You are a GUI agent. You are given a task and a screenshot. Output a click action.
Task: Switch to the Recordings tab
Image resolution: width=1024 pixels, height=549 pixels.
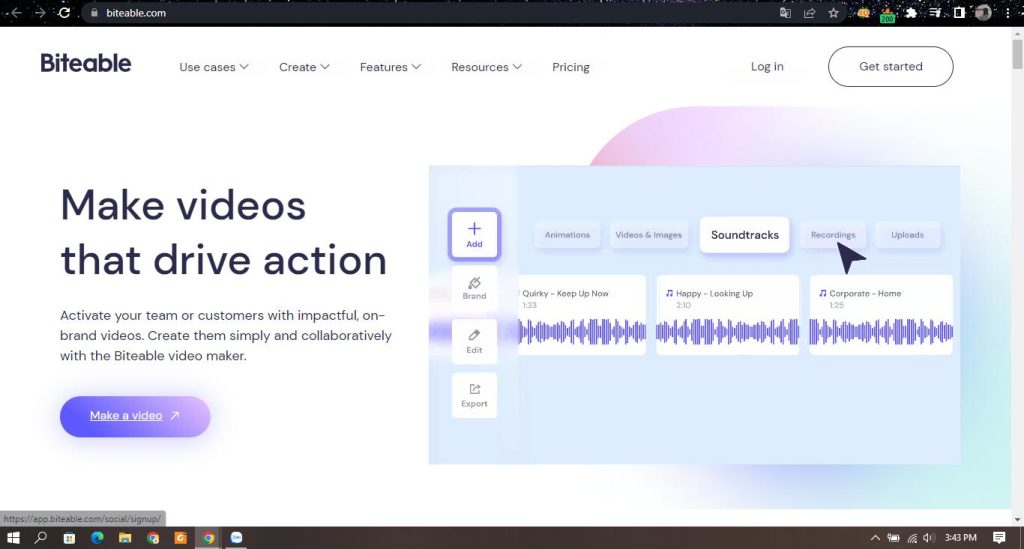click(833, 235)
